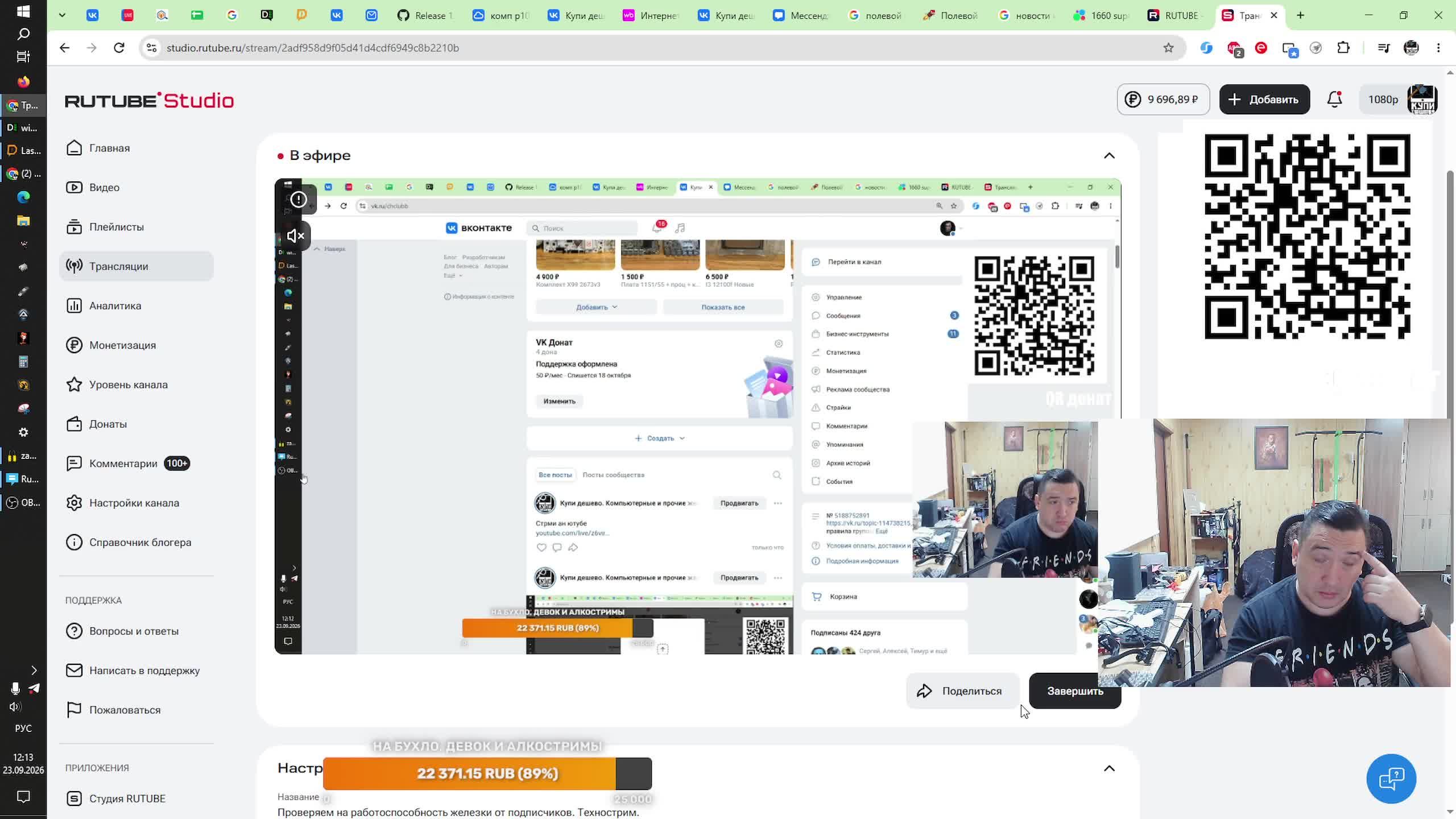Click the Студия RUTUBE app icon
The image size is (1456, 819).
[74, 799]
